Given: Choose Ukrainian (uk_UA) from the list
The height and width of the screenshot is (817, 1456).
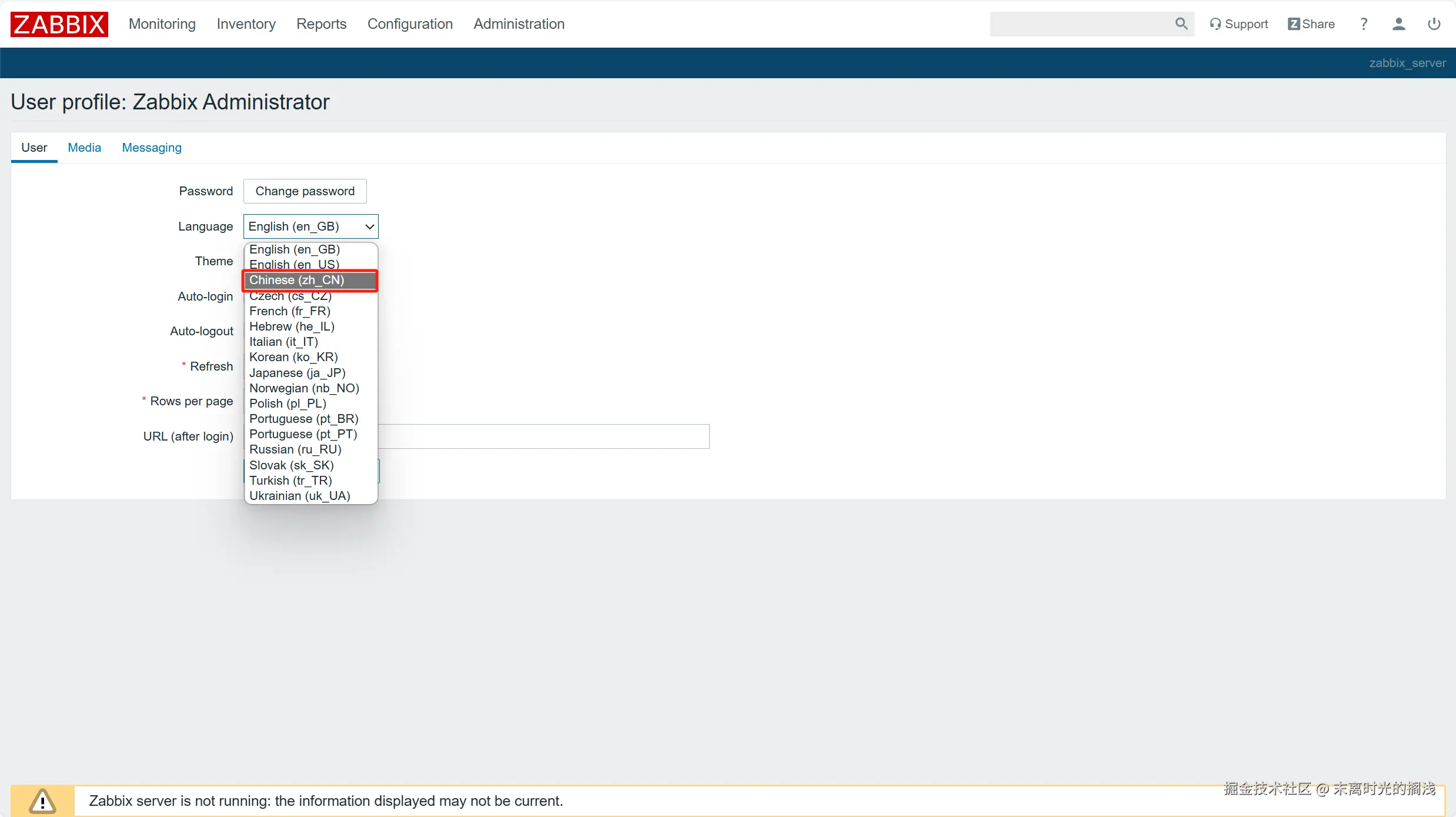Looking at the screenshot, I should click(299, 496).
